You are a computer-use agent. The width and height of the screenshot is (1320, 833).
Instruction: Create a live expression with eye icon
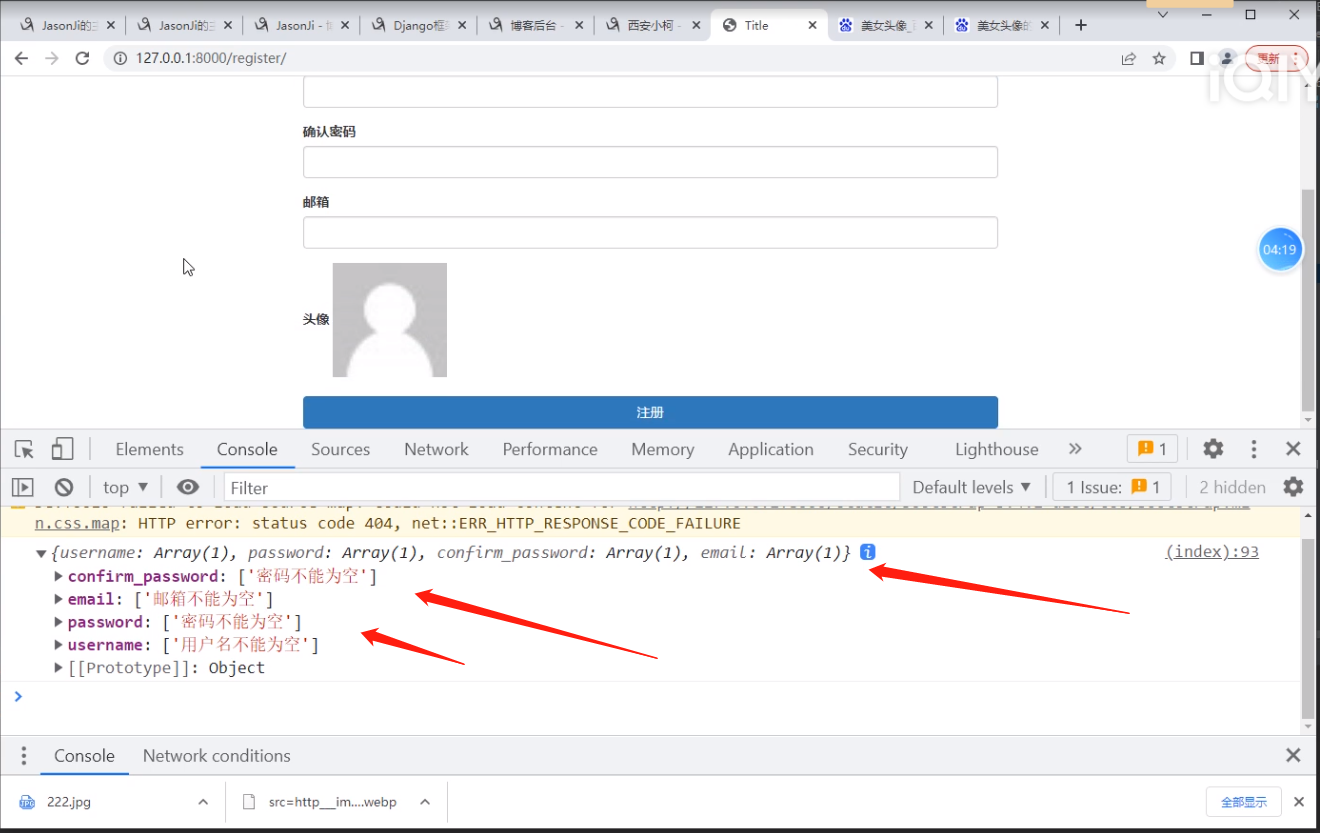[x=188, y=487]
